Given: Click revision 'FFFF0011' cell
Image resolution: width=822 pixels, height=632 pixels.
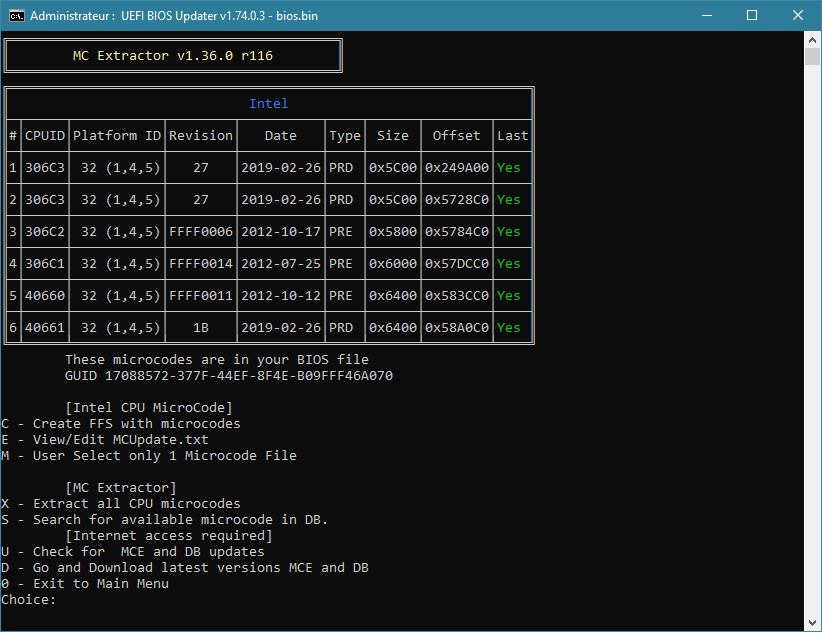Looking at the screenshot, I should tap(201, 296).
